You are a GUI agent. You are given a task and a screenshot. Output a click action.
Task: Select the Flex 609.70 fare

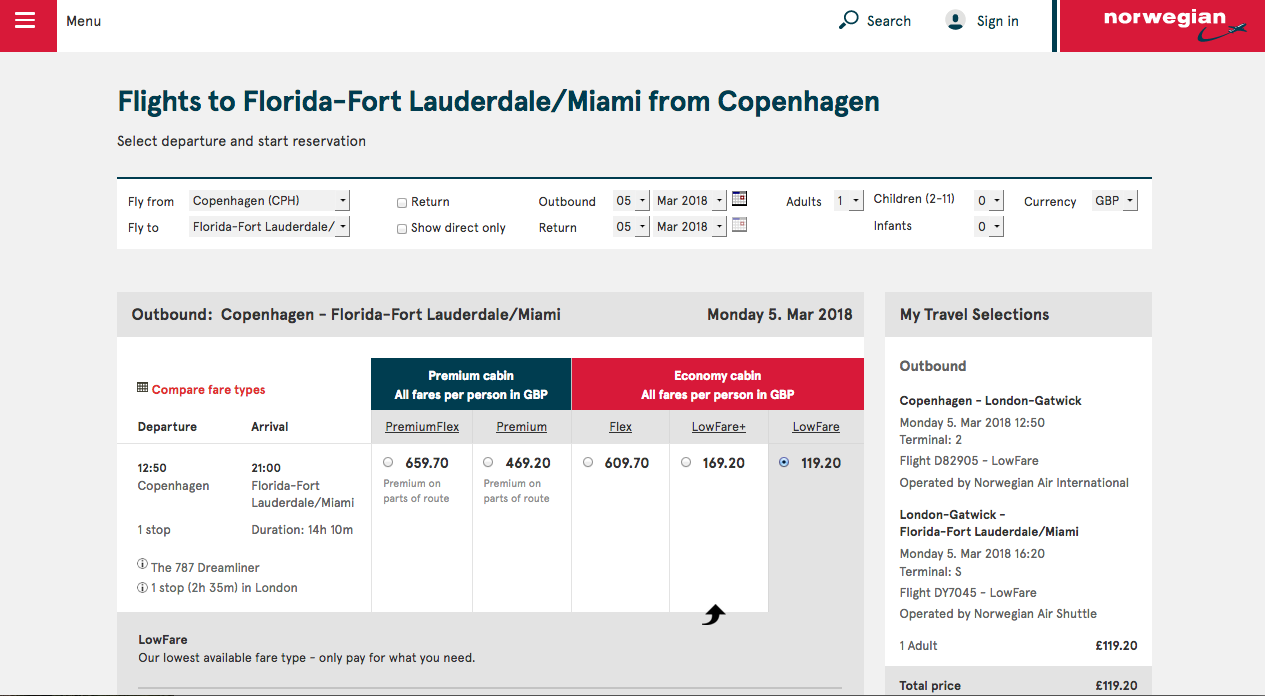(588, 462)
